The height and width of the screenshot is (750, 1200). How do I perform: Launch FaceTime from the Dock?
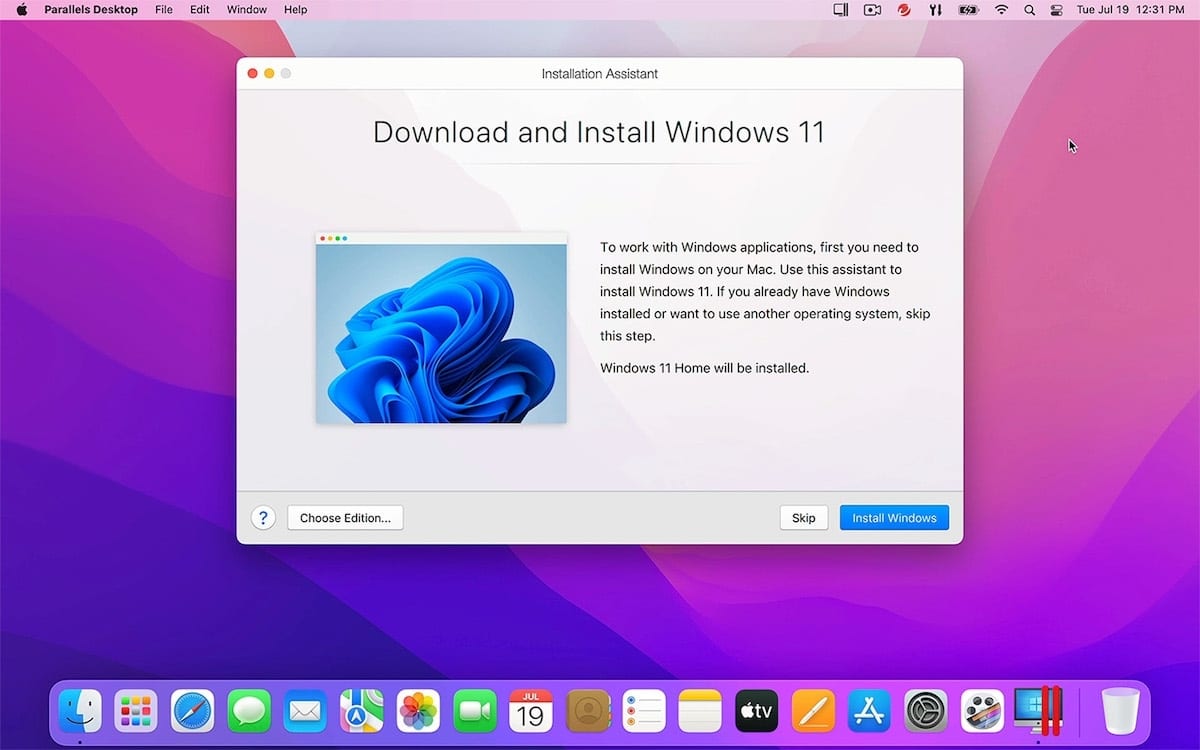[475, 711]
